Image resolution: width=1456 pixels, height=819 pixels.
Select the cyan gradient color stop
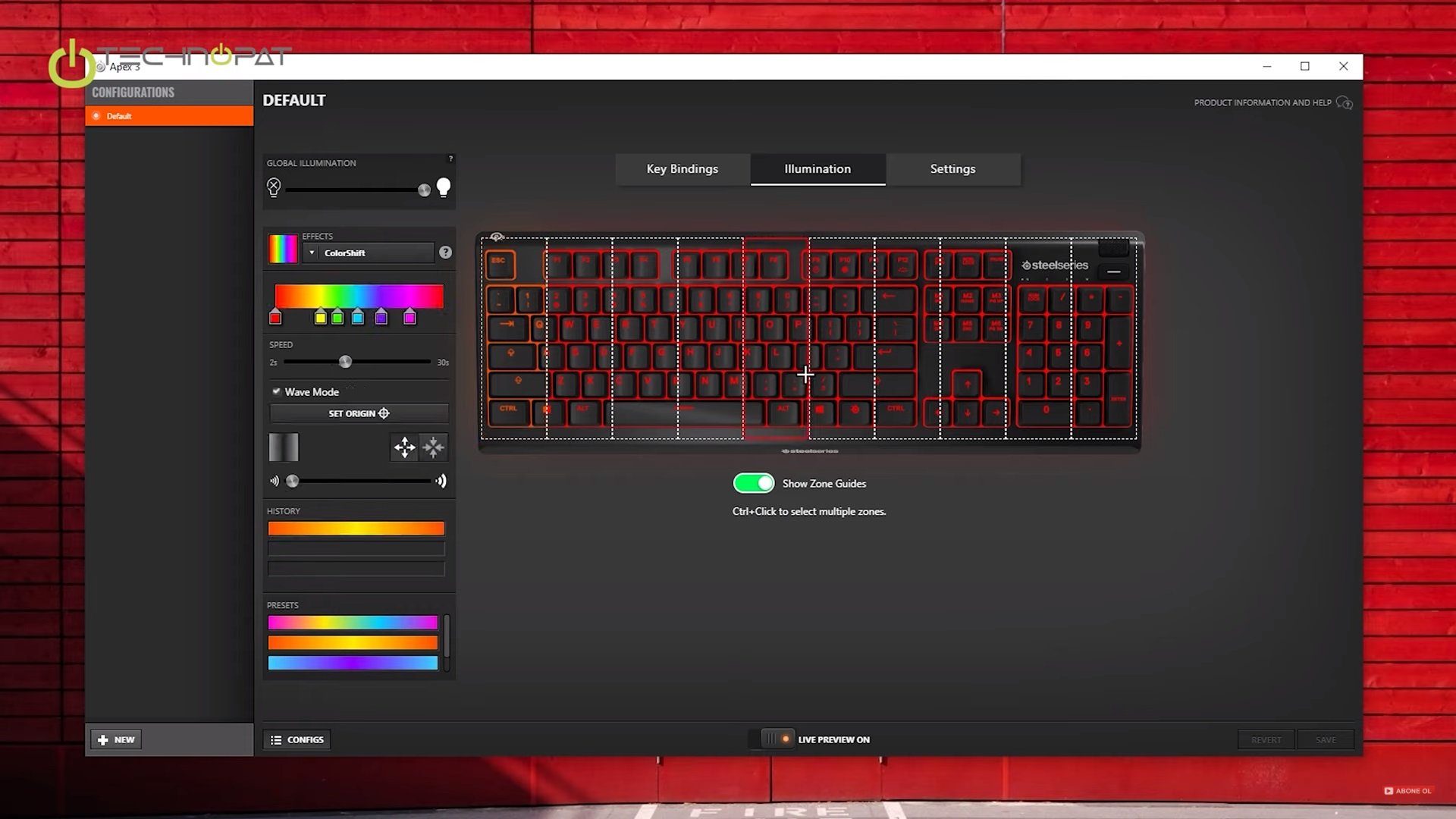[357, 318]
